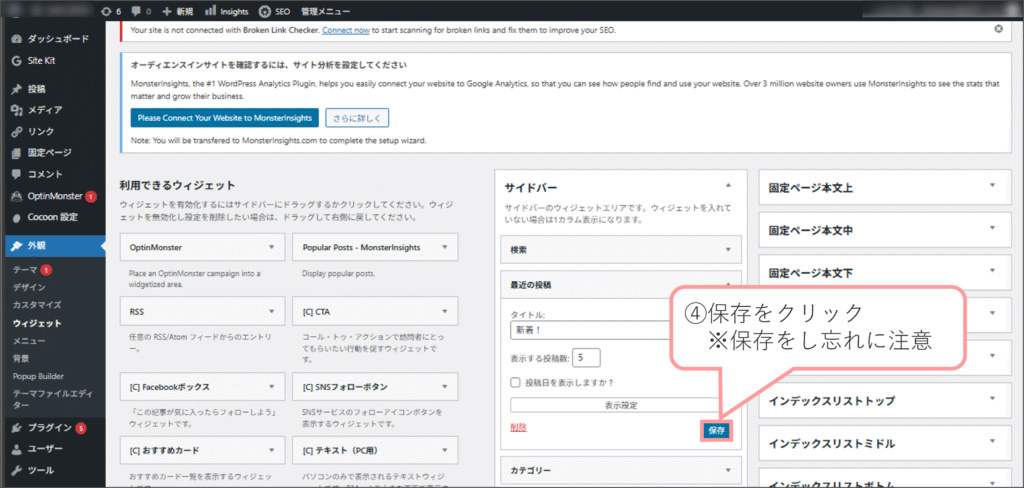Open メディア library icon
The width and height of the screenshot is (1024, 488).
point(17,110)
